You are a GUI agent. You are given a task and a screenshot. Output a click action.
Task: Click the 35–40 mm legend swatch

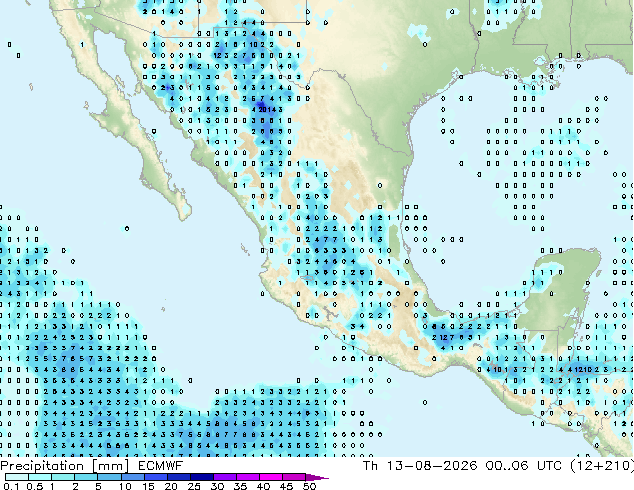pyautogui.click(x=247, y=477)
